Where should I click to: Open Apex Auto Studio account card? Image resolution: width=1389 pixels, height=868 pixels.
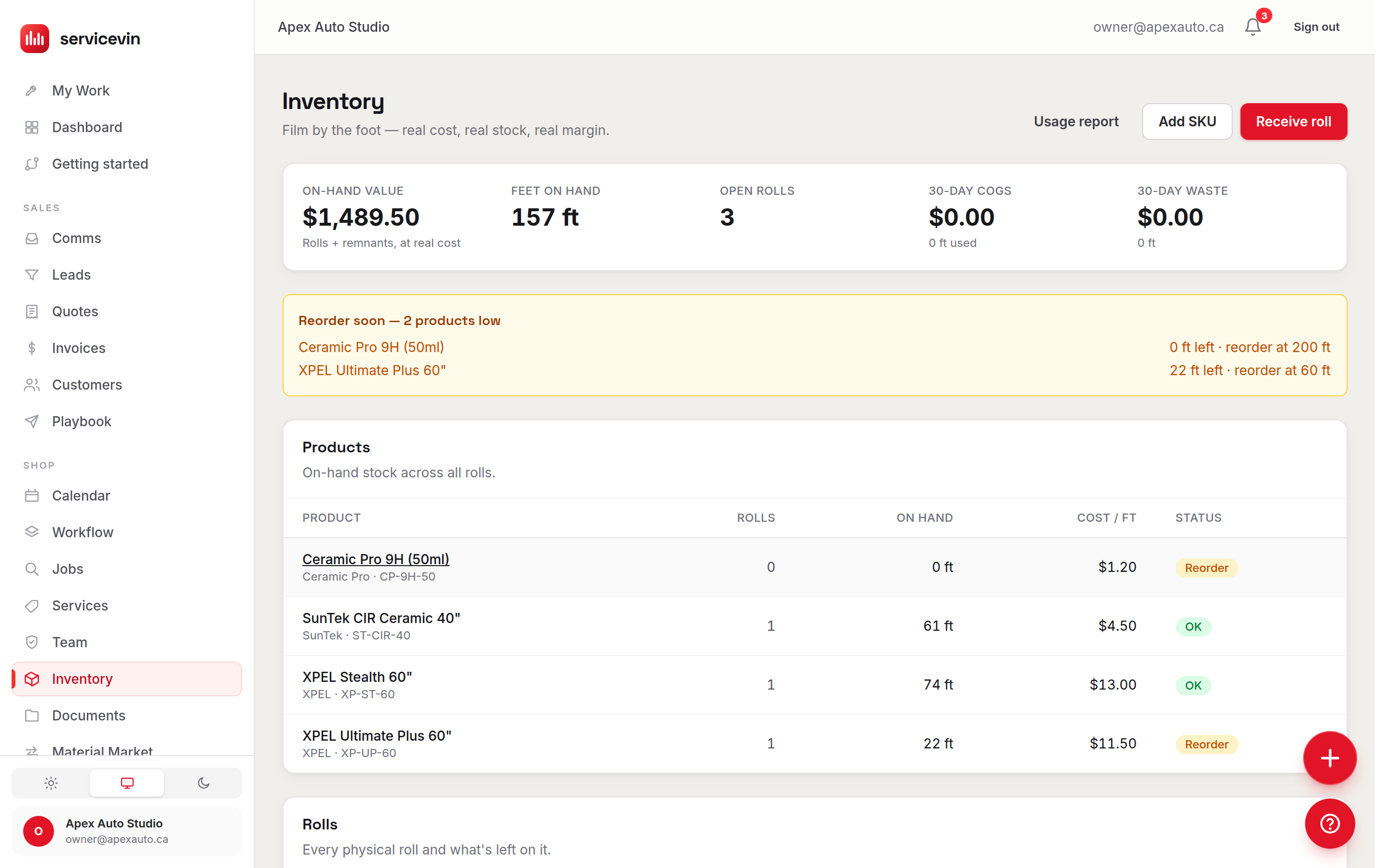click(126, 831)
